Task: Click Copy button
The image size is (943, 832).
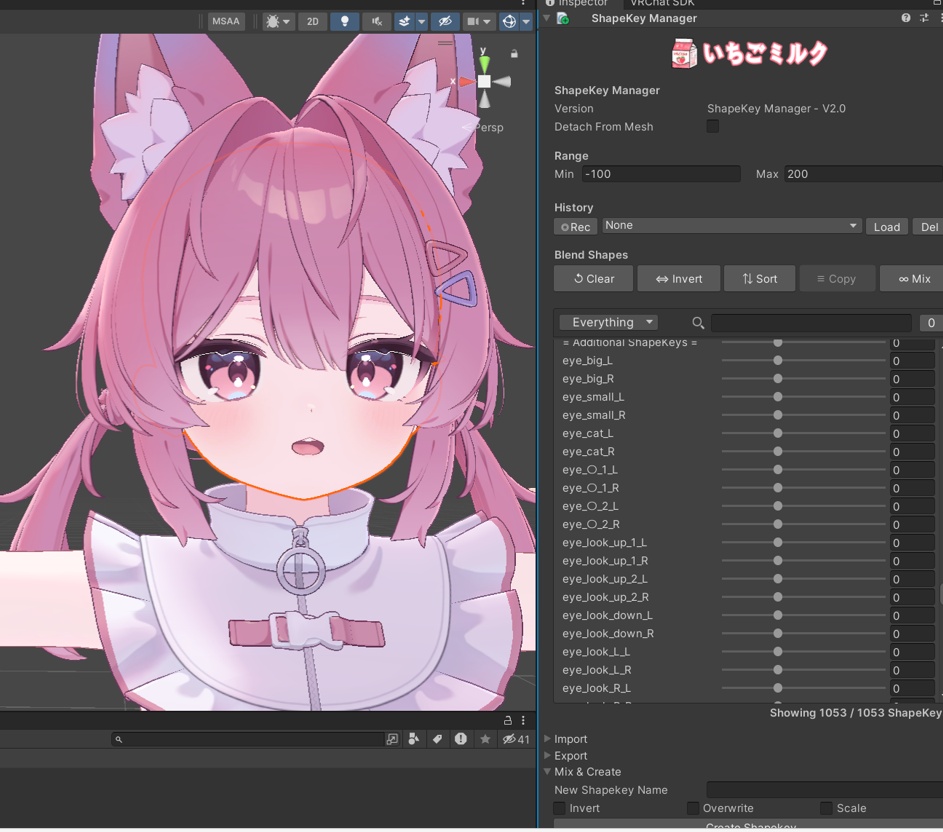Action: pos(837,279)
